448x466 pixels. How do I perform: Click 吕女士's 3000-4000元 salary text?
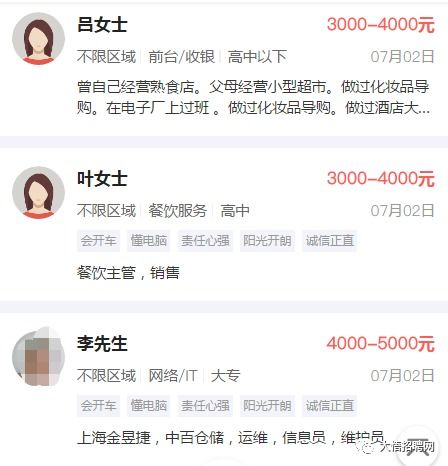381,25
